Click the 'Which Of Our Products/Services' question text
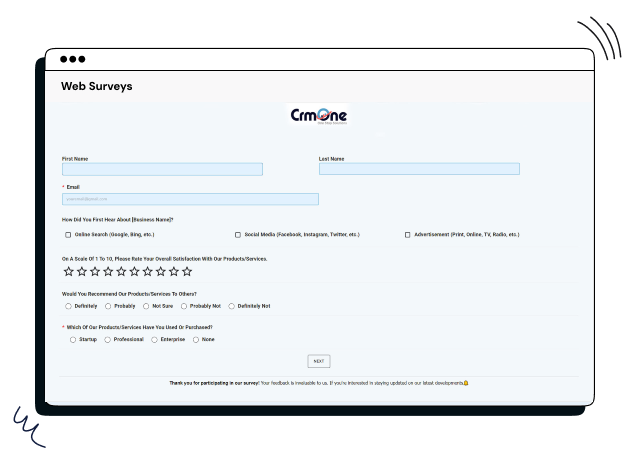The width and height of the screenshot is (629, 463). click(139, 327)
